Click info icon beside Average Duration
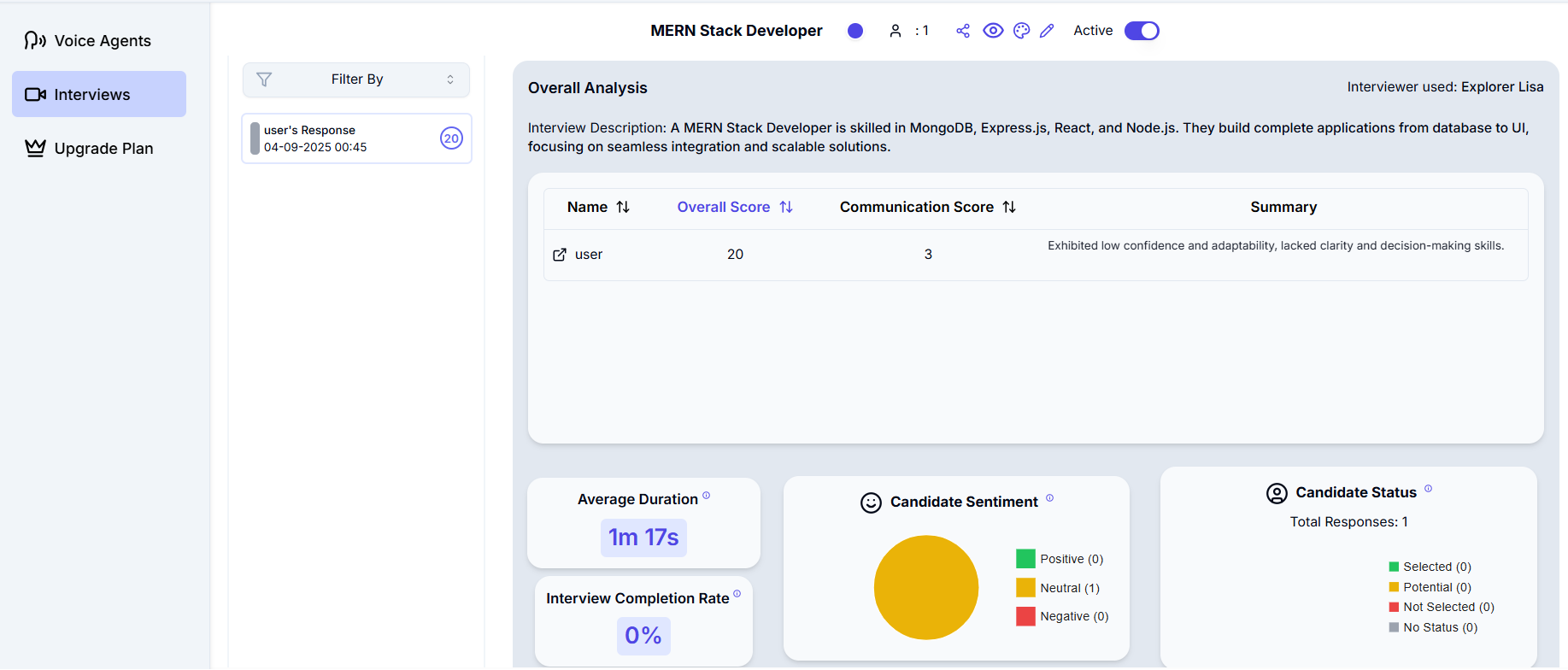 pyautogui.click(x=706, y=496)
